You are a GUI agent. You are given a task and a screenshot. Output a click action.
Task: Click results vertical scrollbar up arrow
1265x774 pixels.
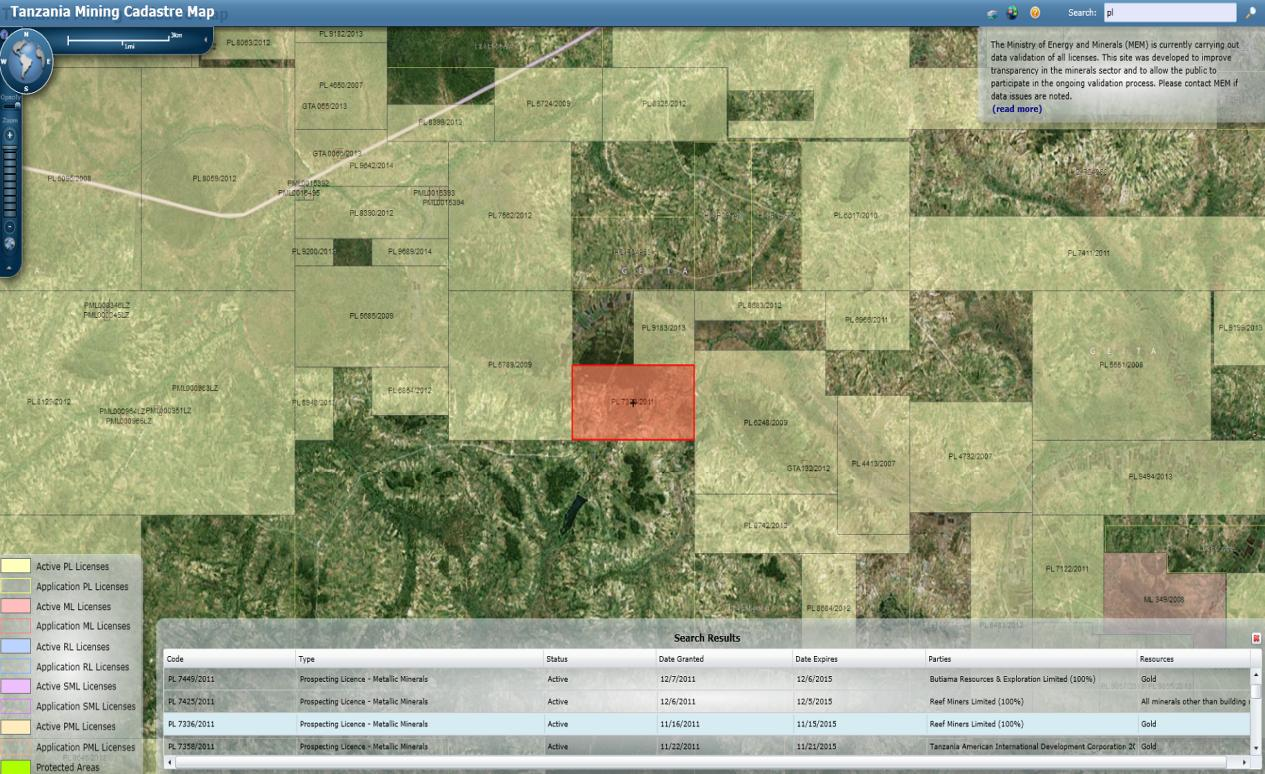tap(1256, 675)
